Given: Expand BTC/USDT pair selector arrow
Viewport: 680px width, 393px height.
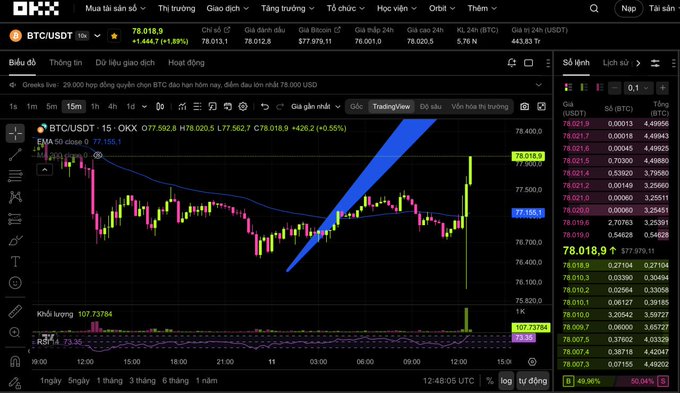Looking at the screenshot, I should pyautogui.click(x=98, y=36).
